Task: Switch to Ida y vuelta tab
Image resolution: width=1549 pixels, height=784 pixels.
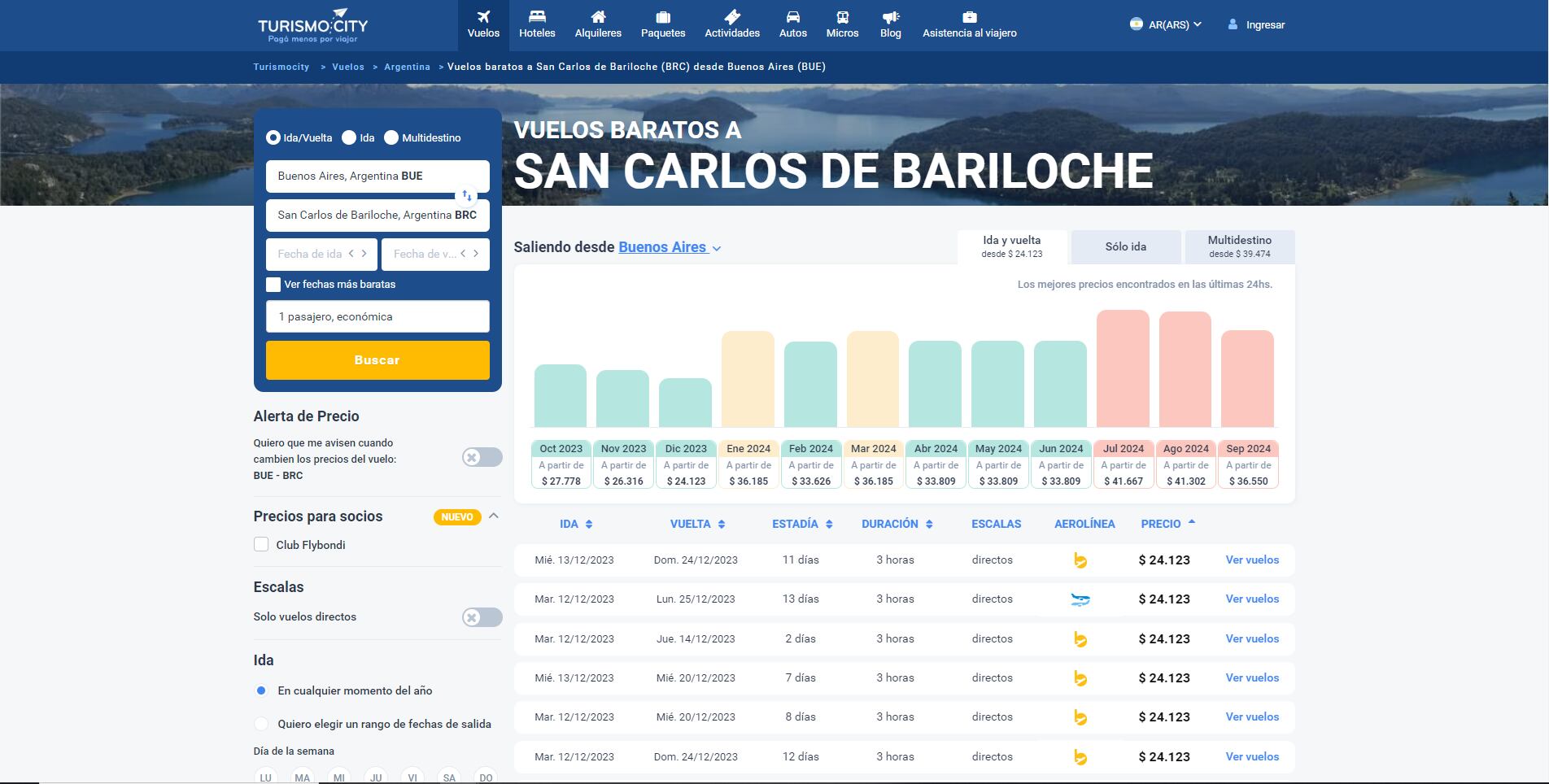Action: click(1012, 246)
